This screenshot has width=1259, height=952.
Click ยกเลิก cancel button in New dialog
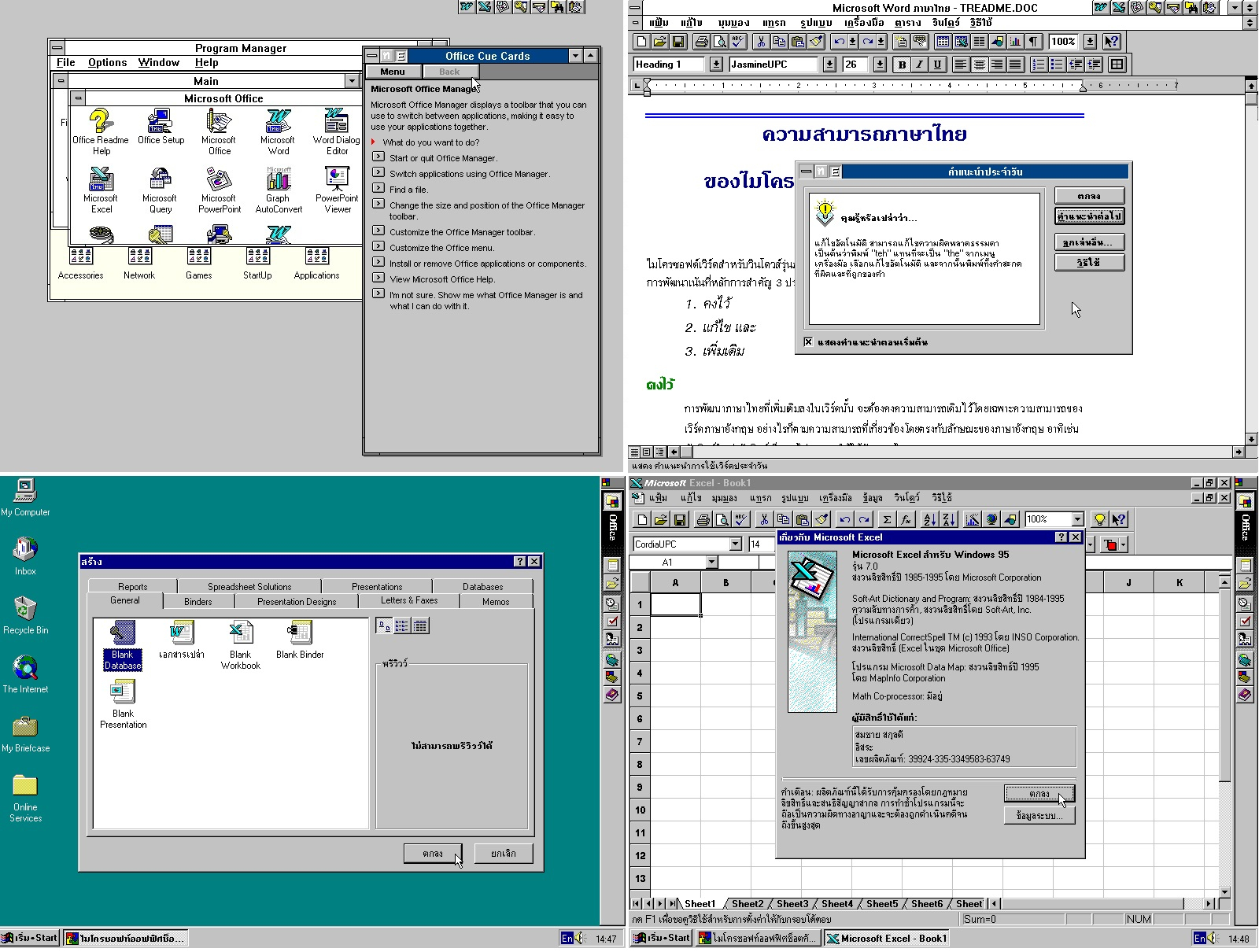pyautogui.click(x=504, y=853)
